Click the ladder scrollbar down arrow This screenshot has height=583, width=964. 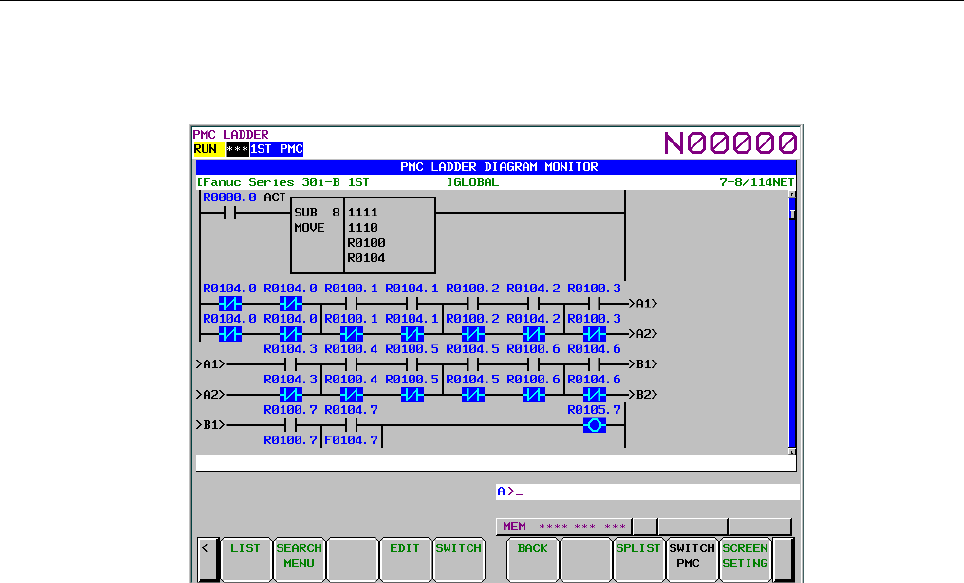pos(792,451)
